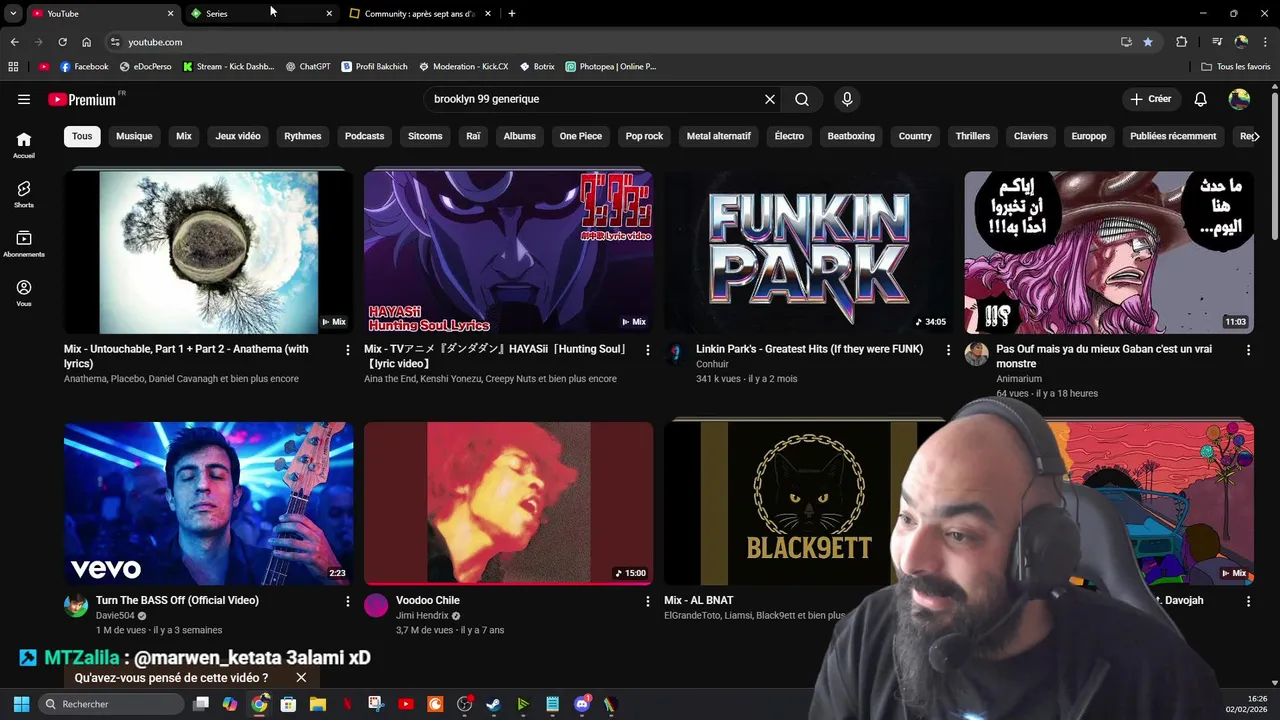Open options for HAYASii Hunting Soul mix
The height and width of the screenshot is (720, 1280).
tap(648, 350)
